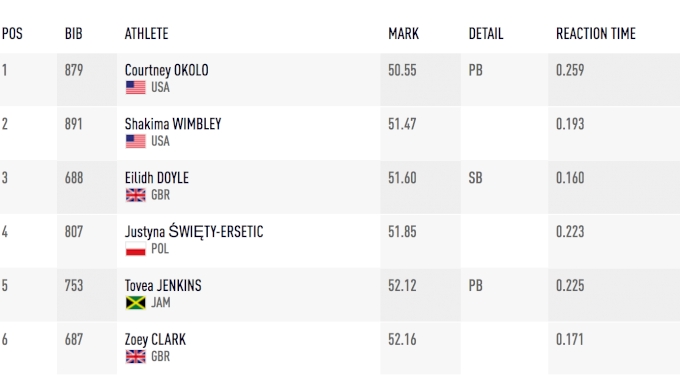Click the Jamaican flag under Tovea Jenkins
The width and height of the screenshot is (680, 382).
pyautogui.click(x=135, y=303)
